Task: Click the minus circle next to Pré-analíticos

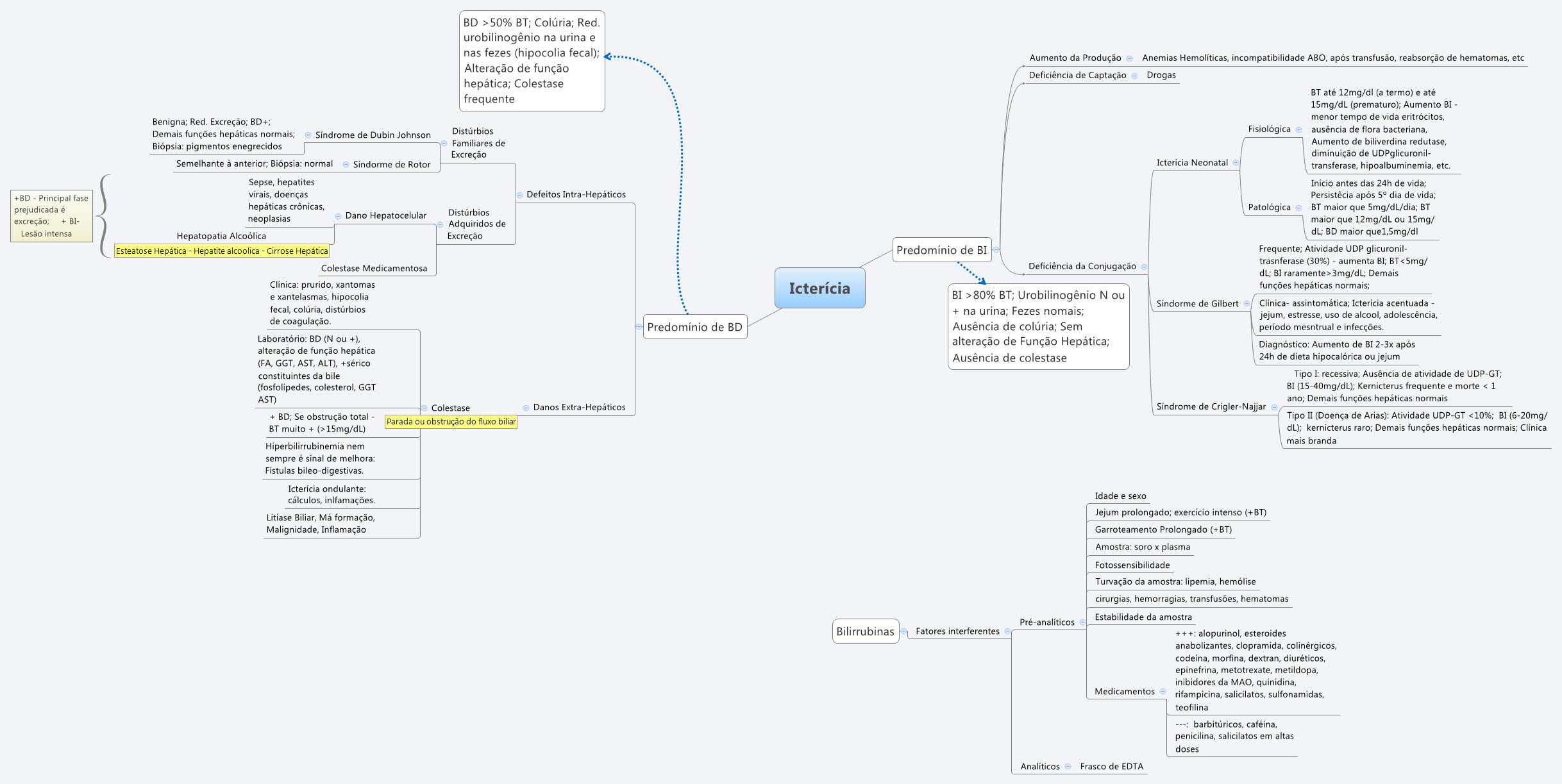Action: (x=1082, y=622)
